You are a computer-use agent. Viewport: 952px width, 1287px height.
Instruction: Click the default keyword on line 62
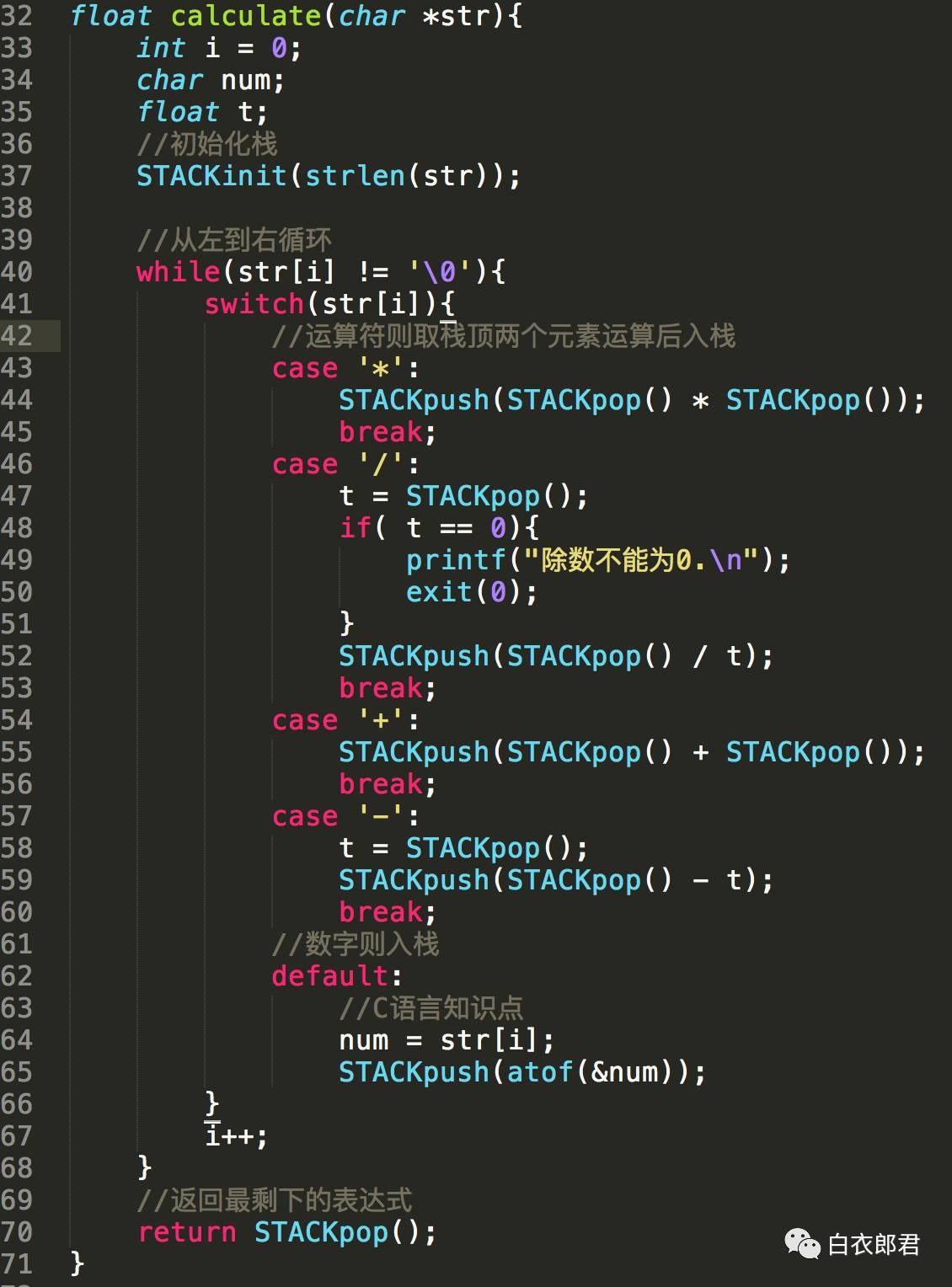[x=329, y=976]
